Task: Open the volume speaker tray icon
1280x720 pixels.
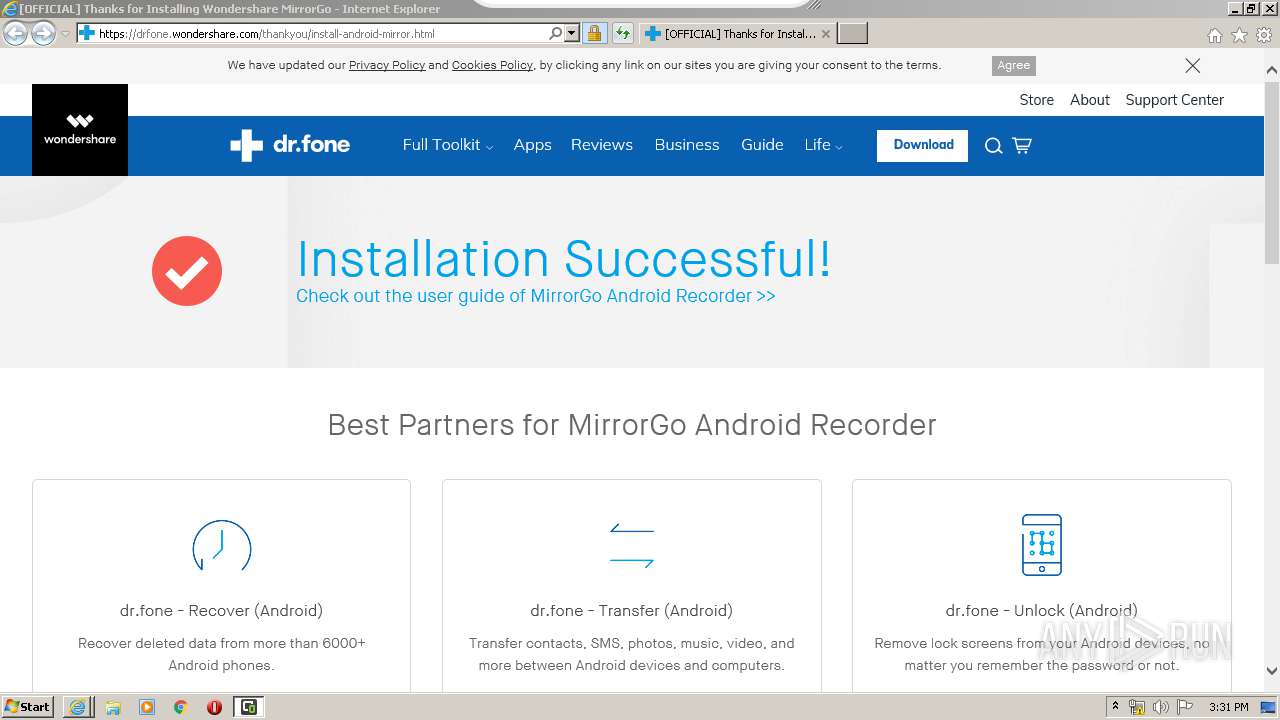Action: click(x=1160, y=707)
